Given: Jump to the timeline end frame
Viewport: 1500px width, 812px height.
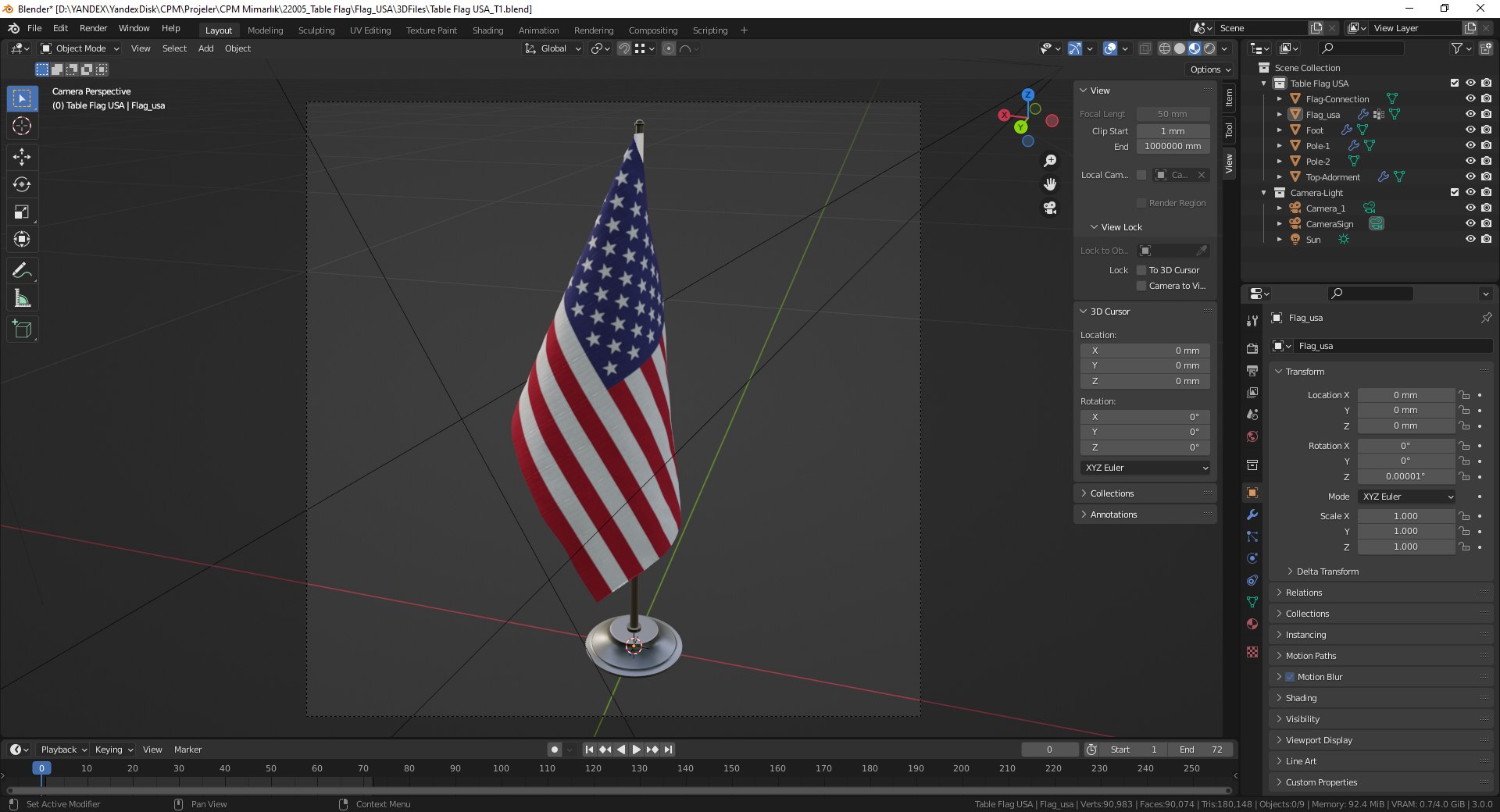Looking at the screenshot, I should (668, 750).
